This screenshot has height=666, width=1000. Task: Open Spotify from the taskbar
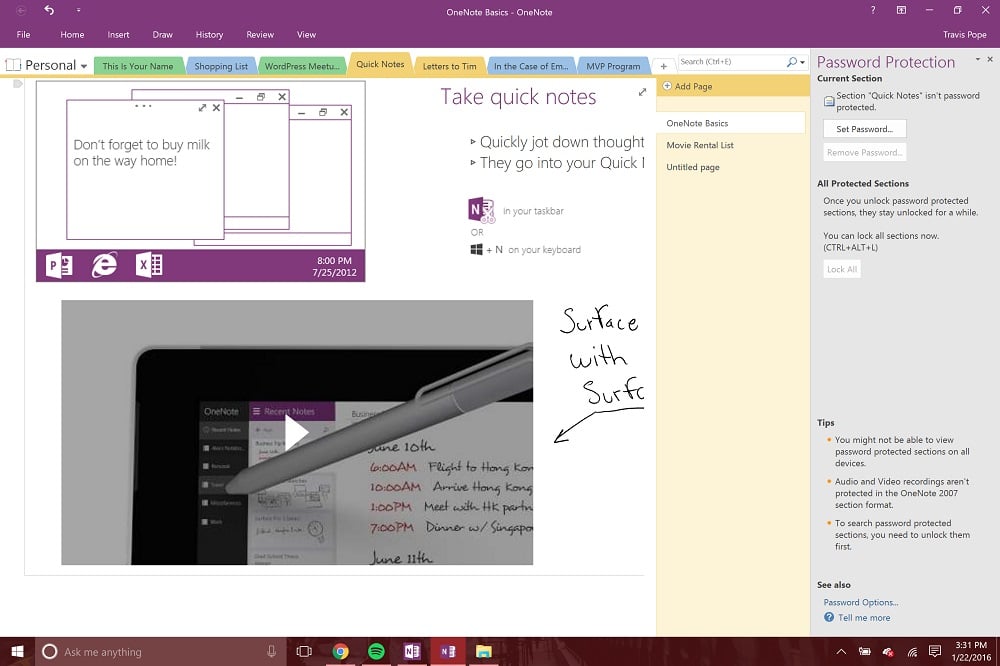click(376, 651)
